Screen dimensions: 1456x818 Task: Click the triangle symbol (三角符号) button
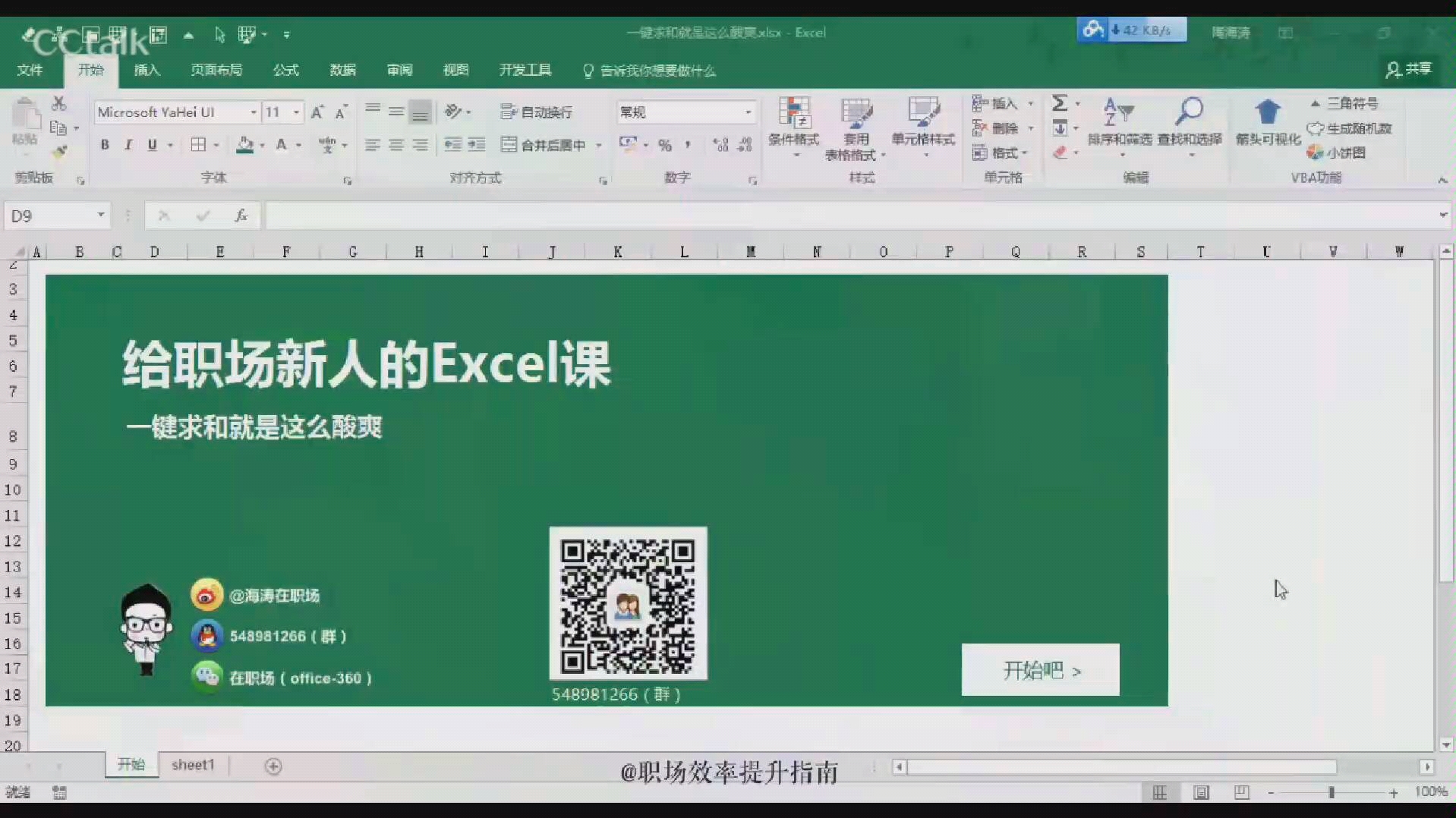pos(1344,103)
